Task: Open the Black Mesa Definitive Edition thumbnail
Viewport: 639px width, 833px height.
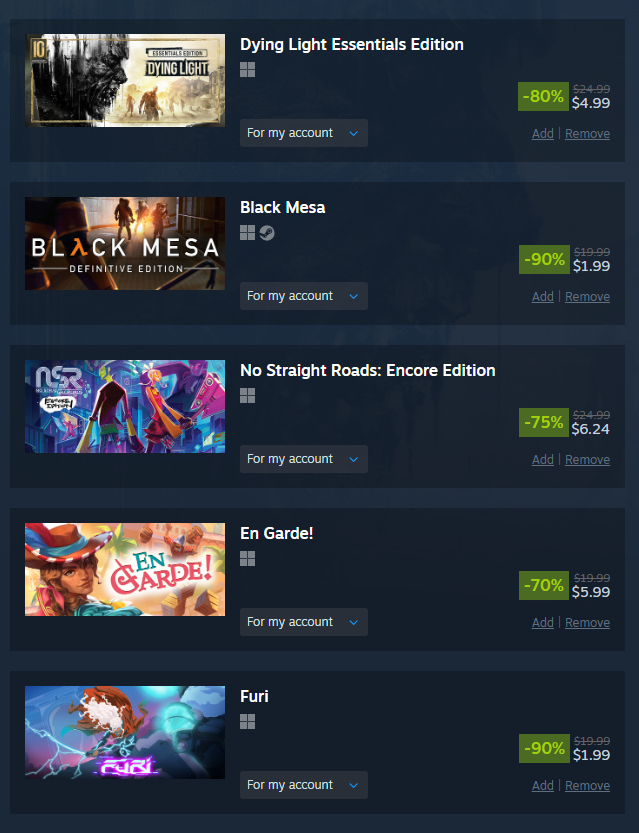Action: point(125,243)
